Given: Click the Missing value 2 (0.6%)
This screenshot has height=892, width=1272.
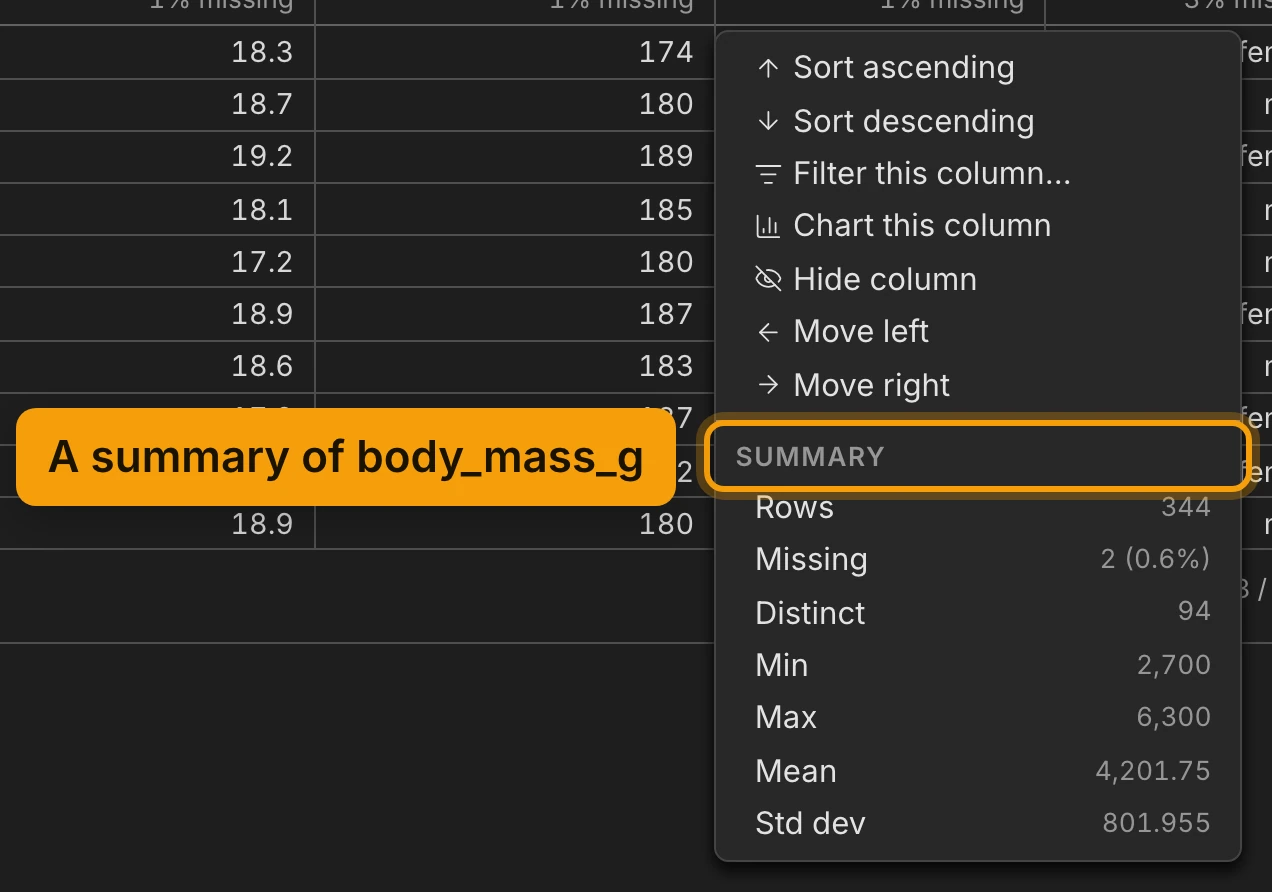Looking at the screenshot, I should click(x=1156, y=559).
